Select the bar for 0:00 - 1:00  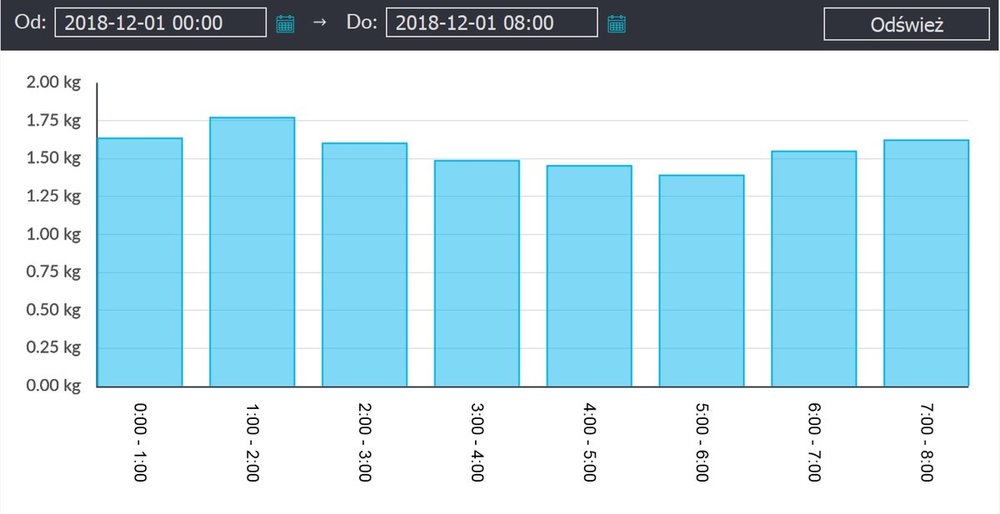[140, 262]
